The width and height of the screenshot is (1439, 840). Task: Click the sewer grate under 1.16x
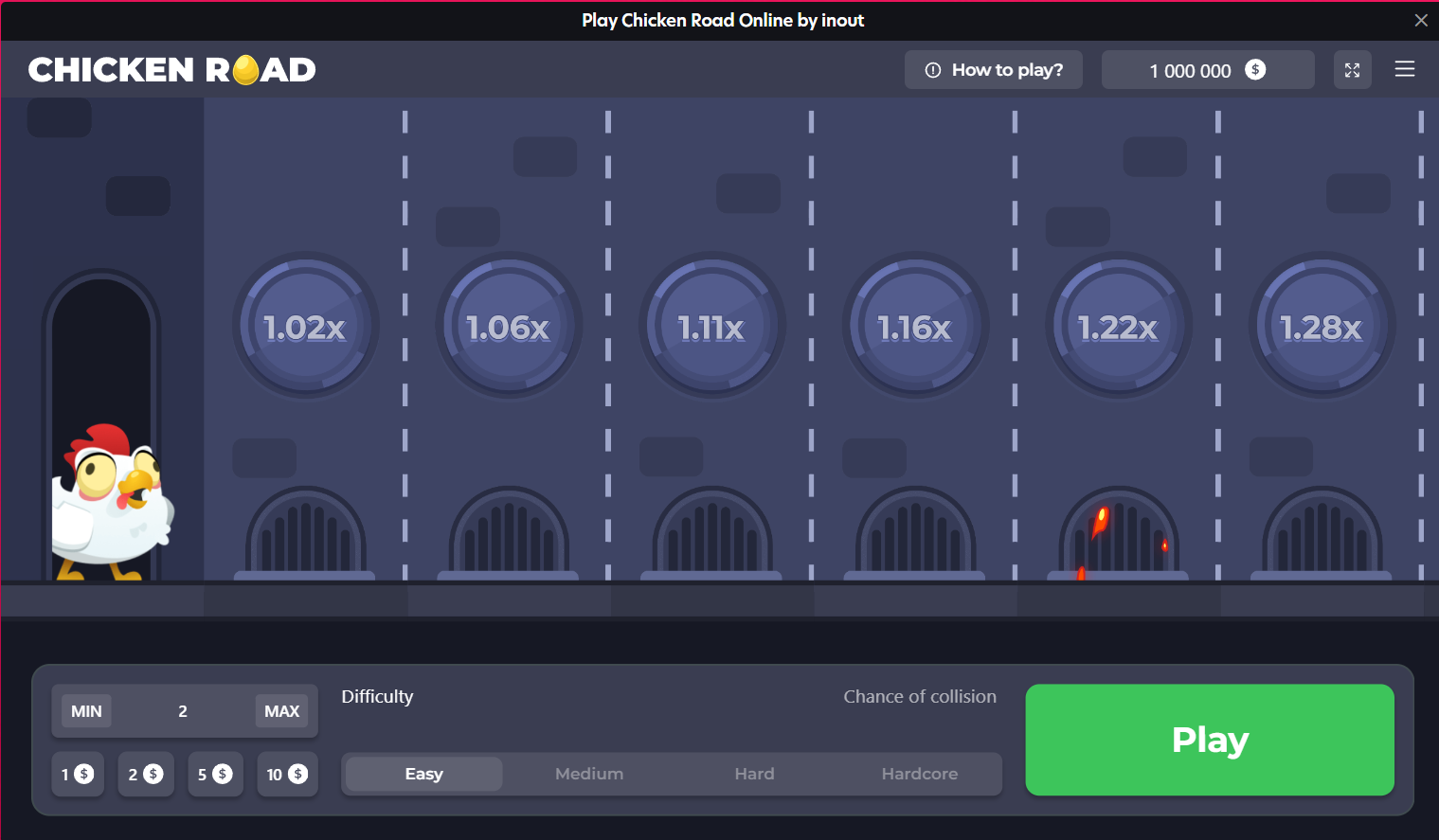915,532
